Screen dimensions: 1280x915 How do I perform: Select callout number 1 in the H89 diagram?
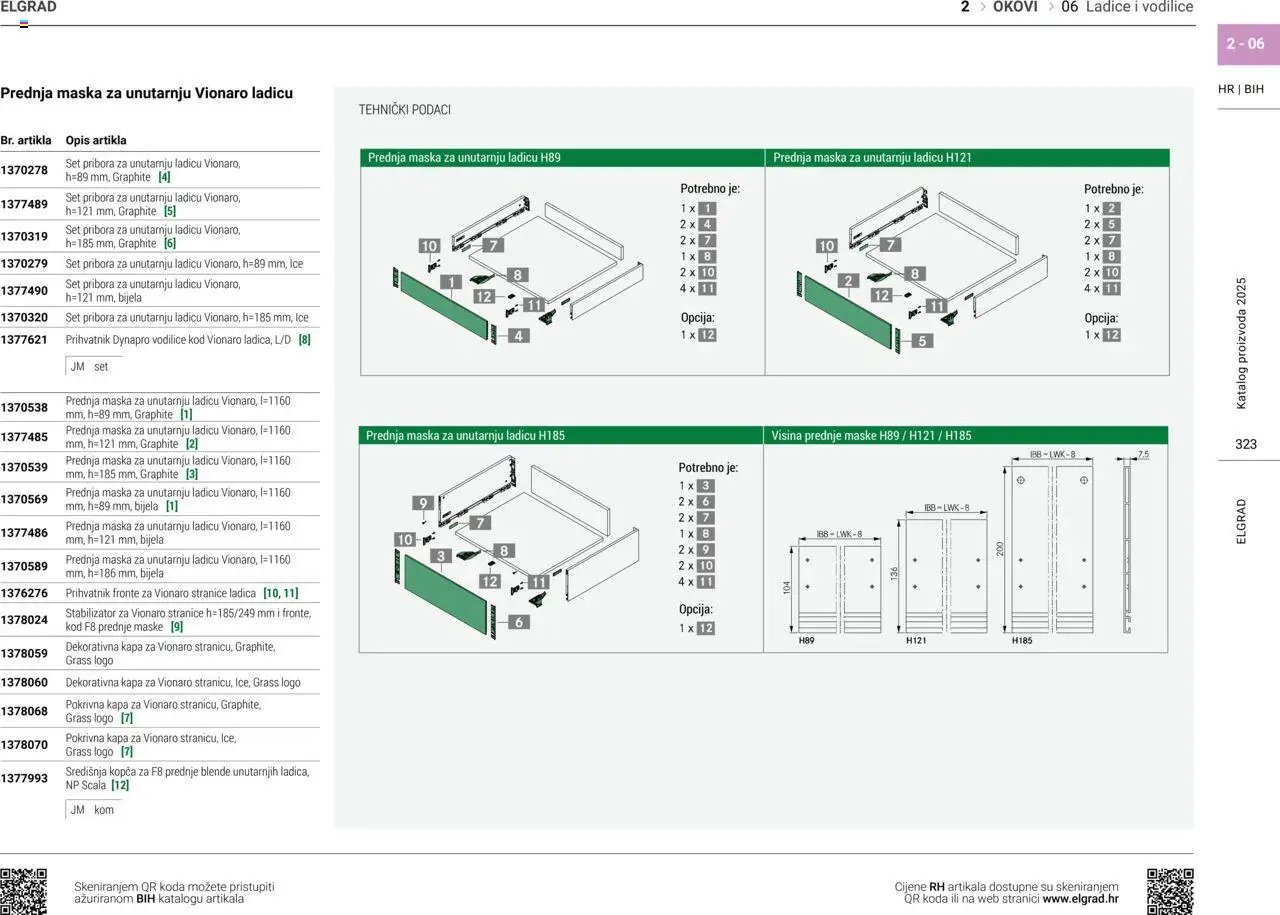pyautogui.click(x=451, y=283)
